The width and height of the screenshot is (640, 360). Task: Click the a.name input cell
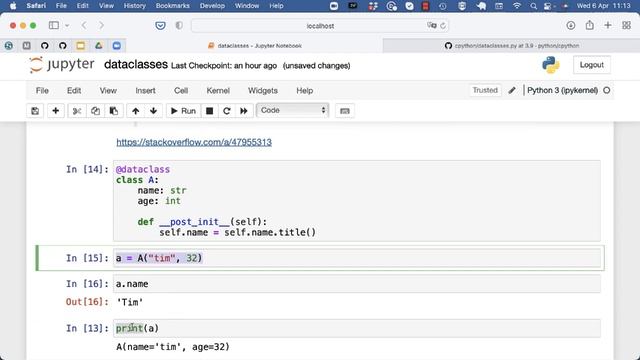click(x=357, y=284)
